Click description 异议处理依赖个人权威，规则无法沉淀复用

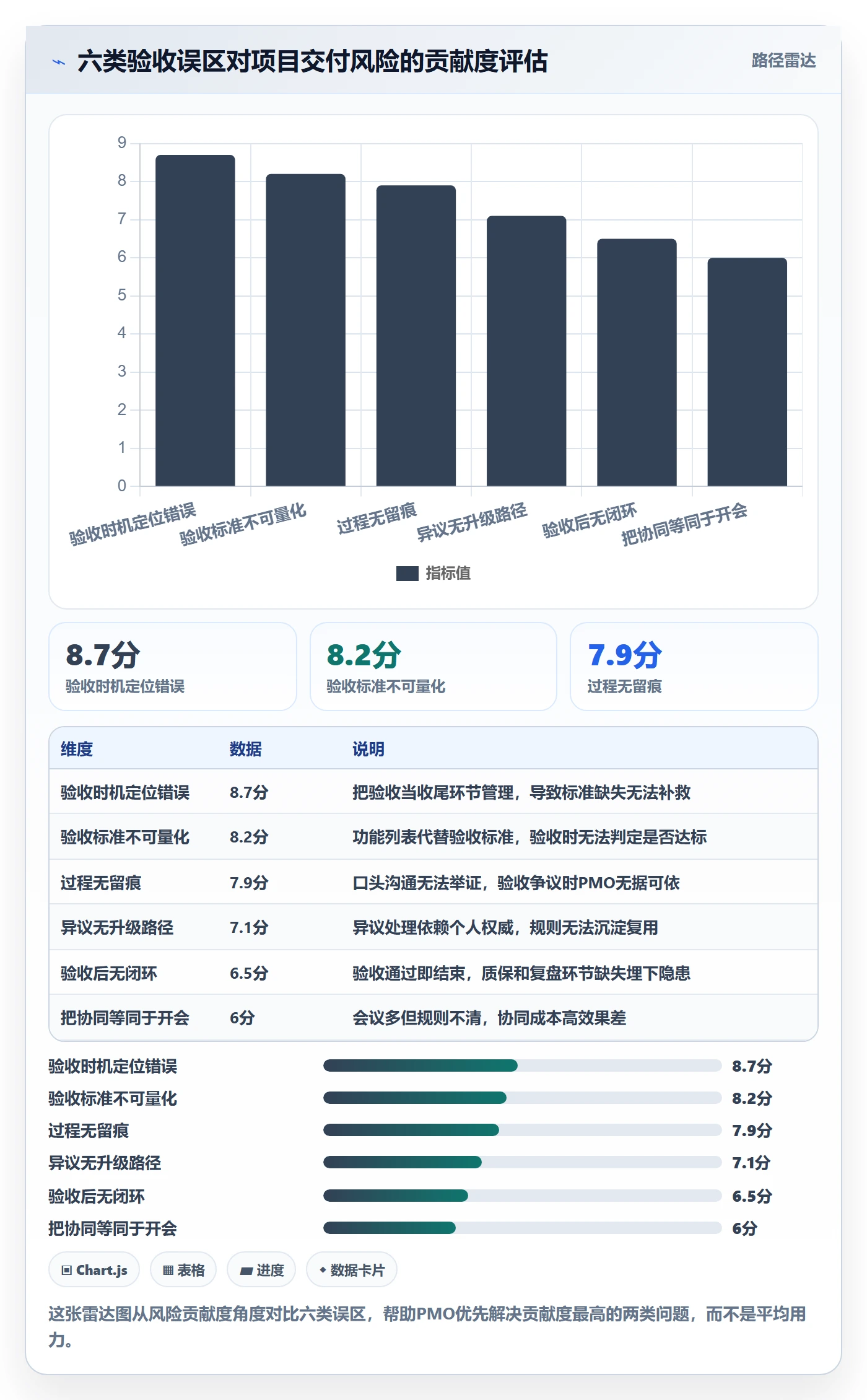coord(505,927)
